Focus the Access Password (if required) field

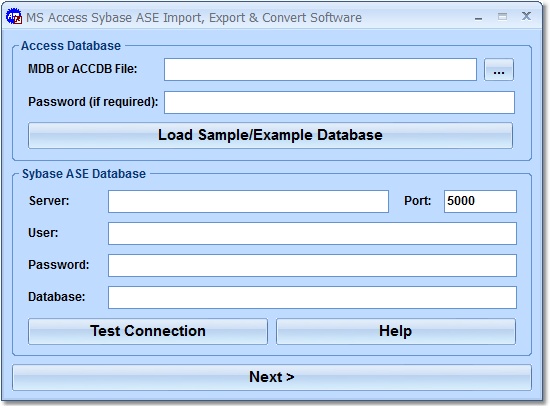coord(339,102)
